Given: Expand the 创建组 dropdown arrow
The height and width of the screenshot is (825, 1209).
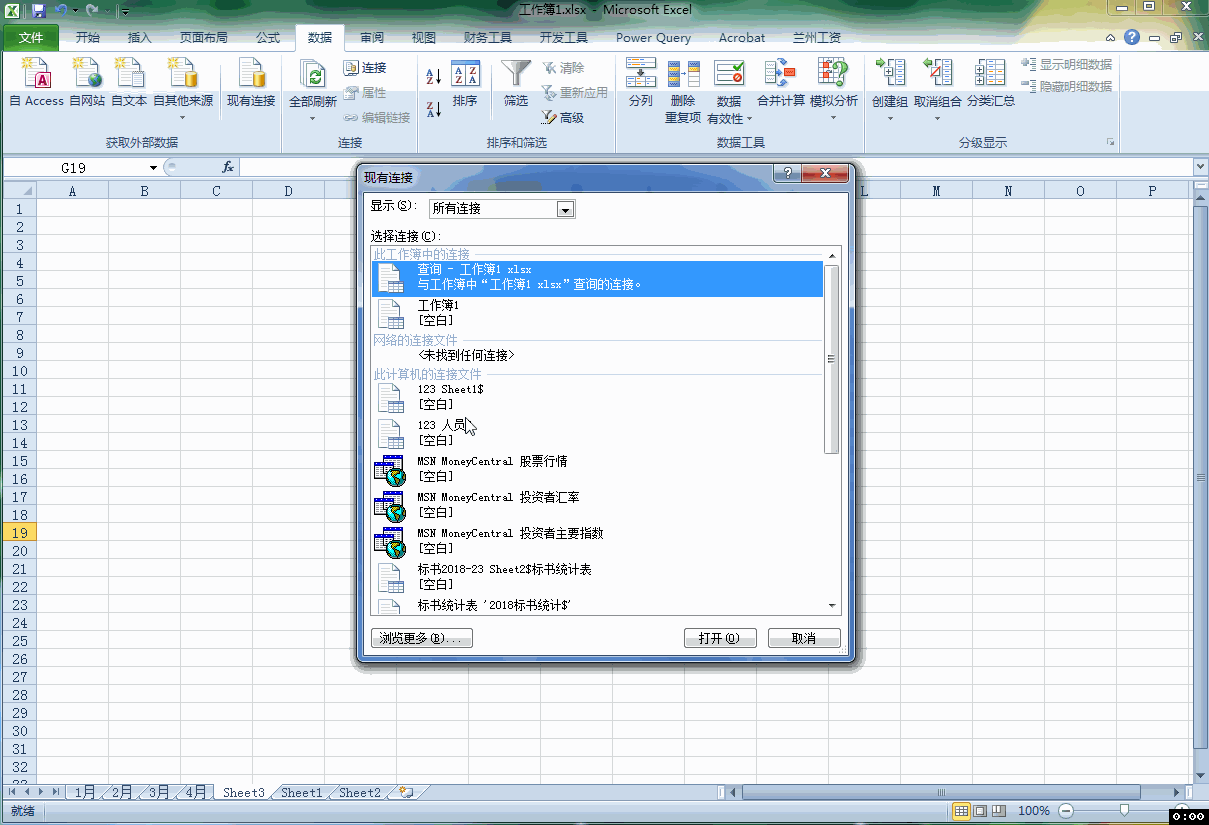Looking at the screenshot, I should pyautogui.click(x=890, y=118).
